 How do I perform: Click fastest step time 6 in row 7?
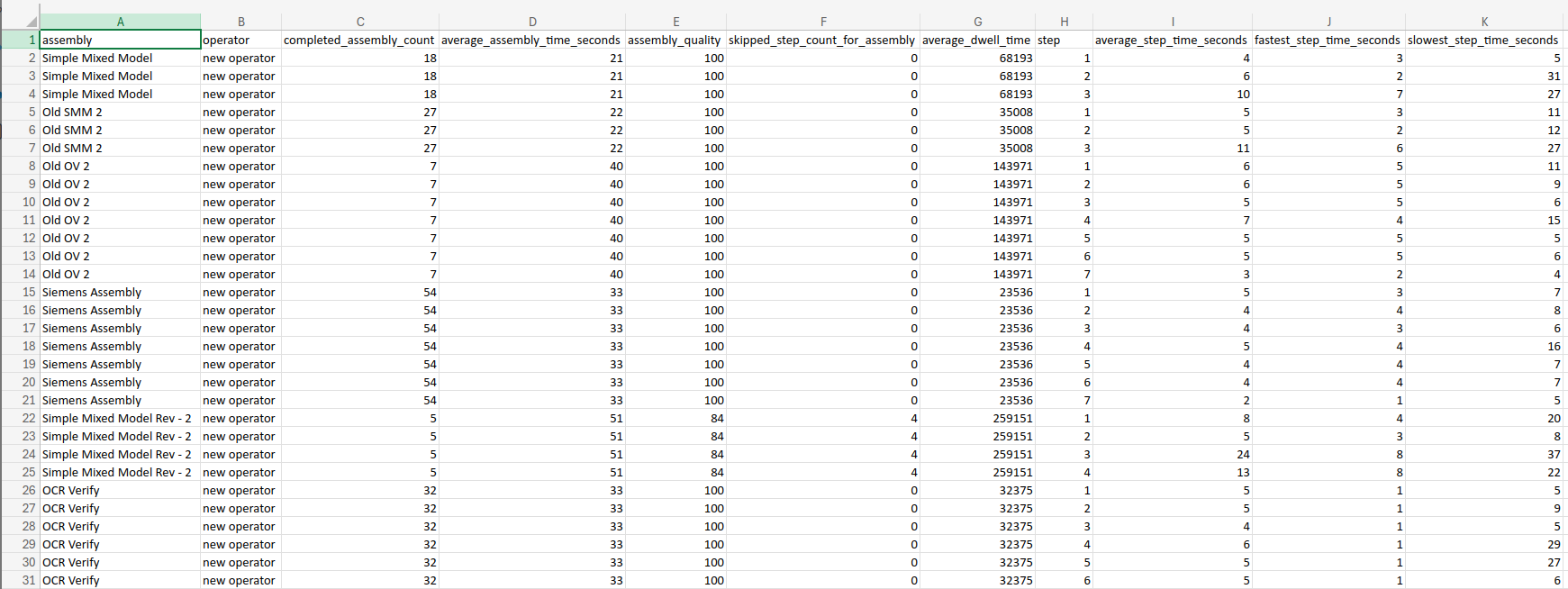[x=1400, y=148]
